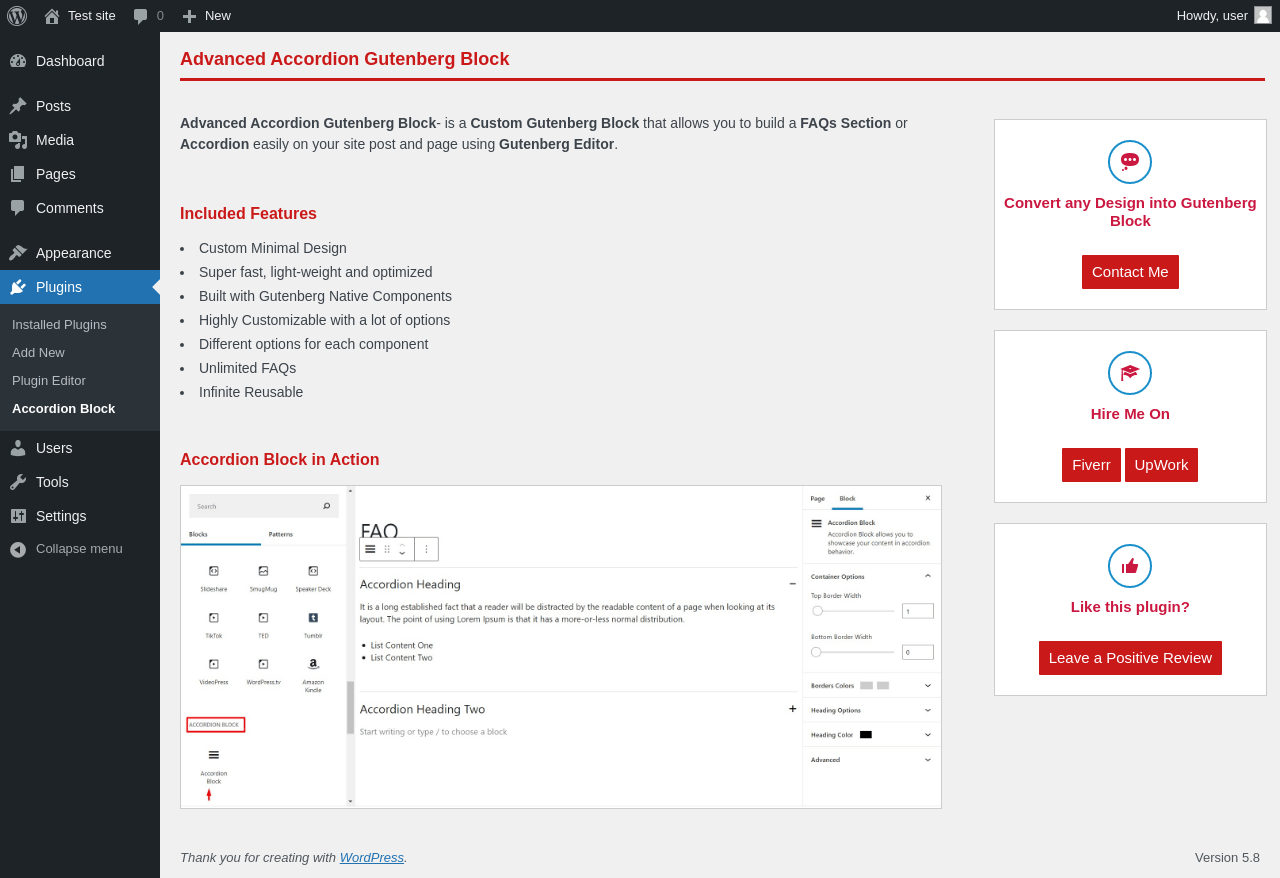The width and height of the screenshot is (1280, 878).
Task: Click the Media icon in sidebar
Action: pyautogui.click(x=18, y=140)
